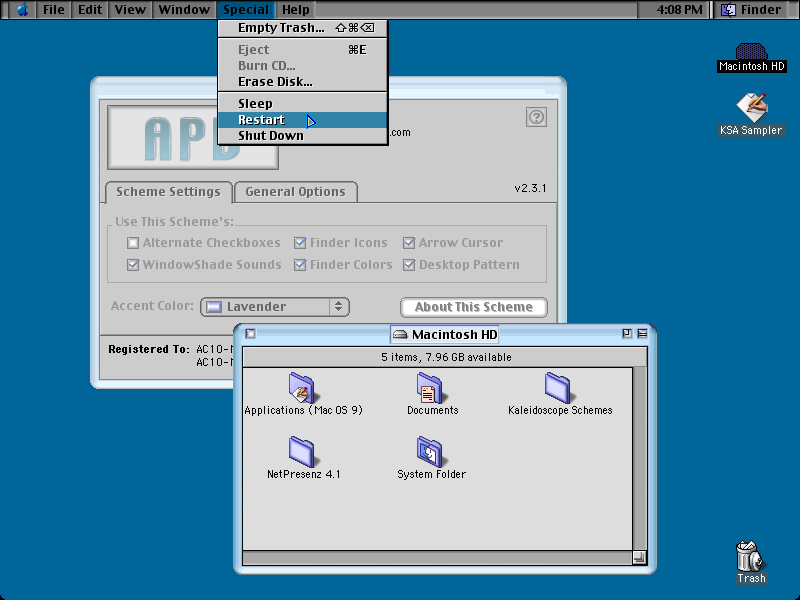Click the Macintosh HD window title text
800x600 pixels.
454,335
